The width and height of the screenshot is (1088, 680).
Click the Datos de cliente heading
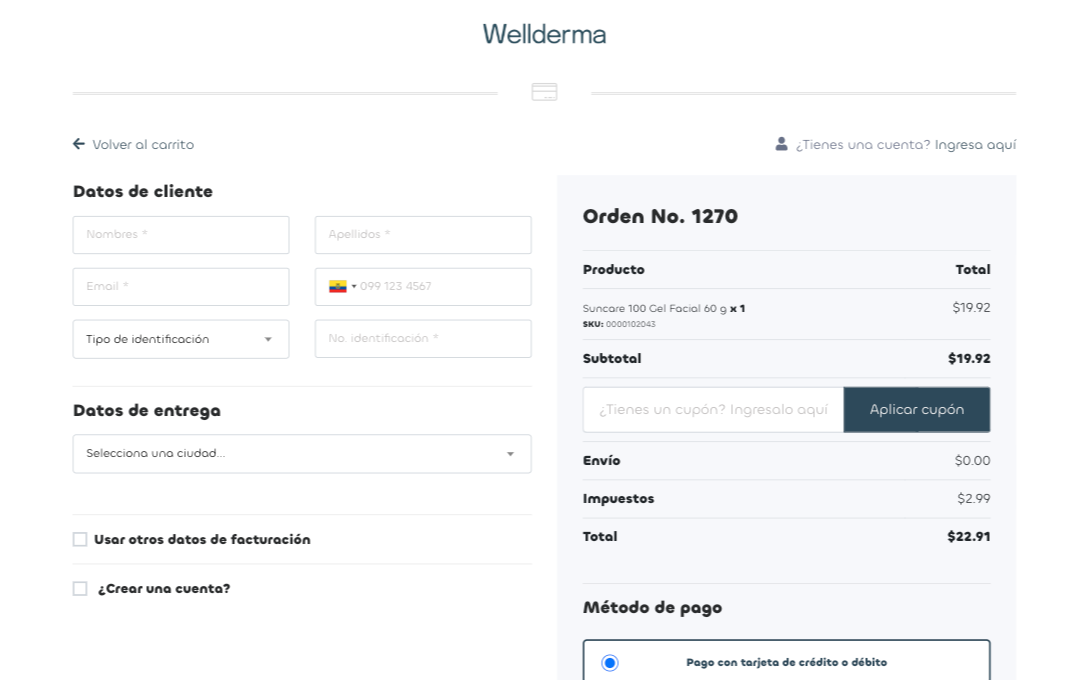143,192
